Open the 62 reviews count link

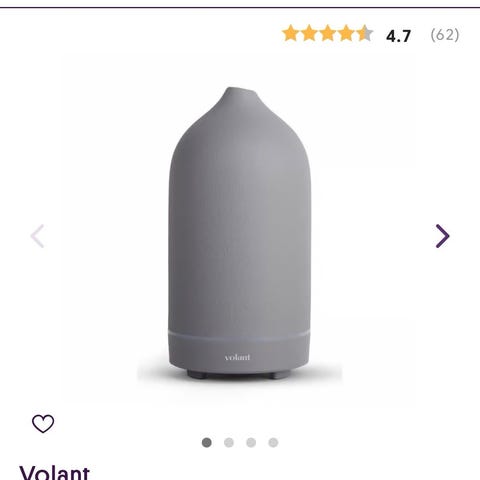coord(445,35)
